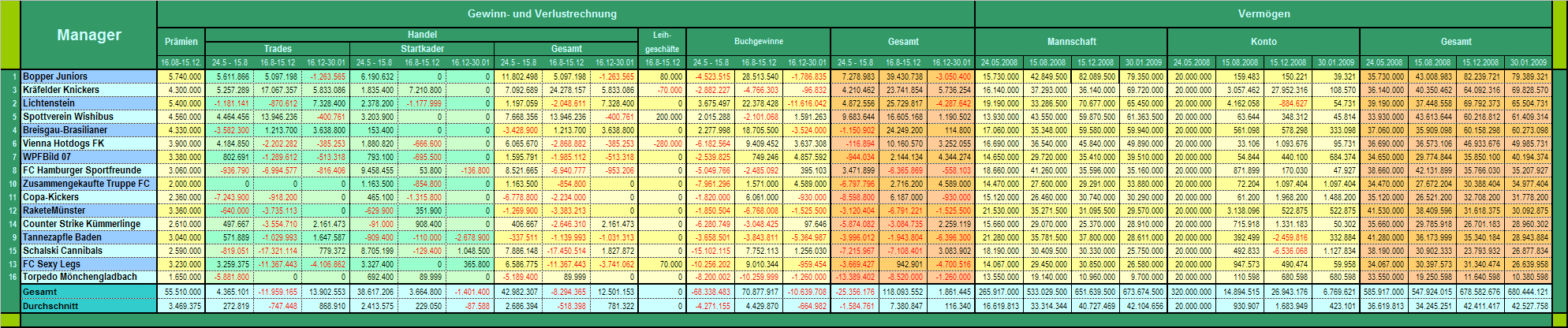The image size is (1568, 328).
Task: Select the Startkader subheader
Action: (x=422, y=49)
